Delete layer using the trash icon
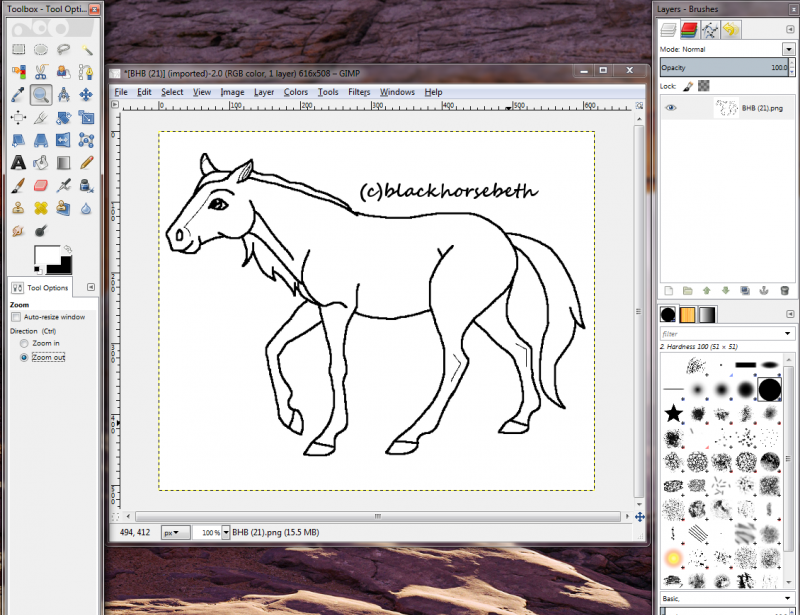The image size is (800, 615). tap(785, 291)
